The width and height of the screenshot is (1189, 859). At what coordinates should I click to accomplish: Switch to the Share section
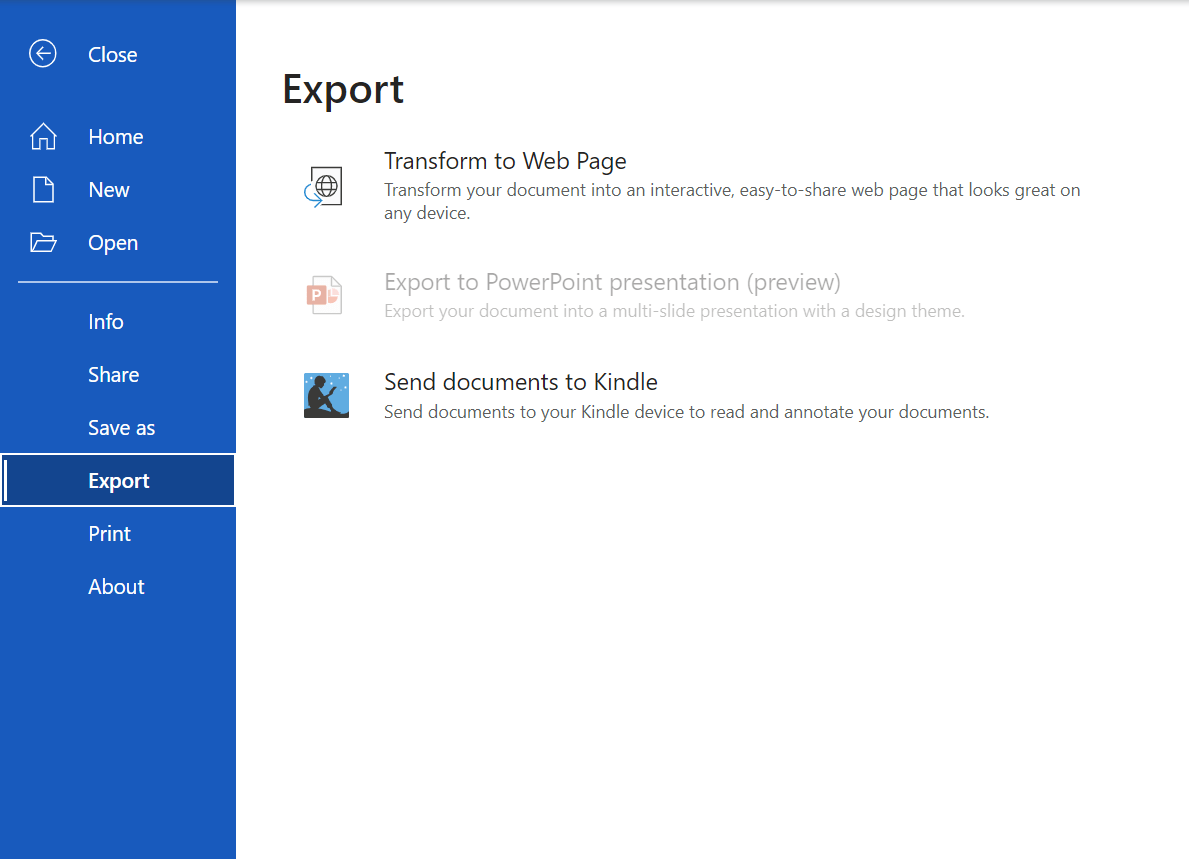113,374
